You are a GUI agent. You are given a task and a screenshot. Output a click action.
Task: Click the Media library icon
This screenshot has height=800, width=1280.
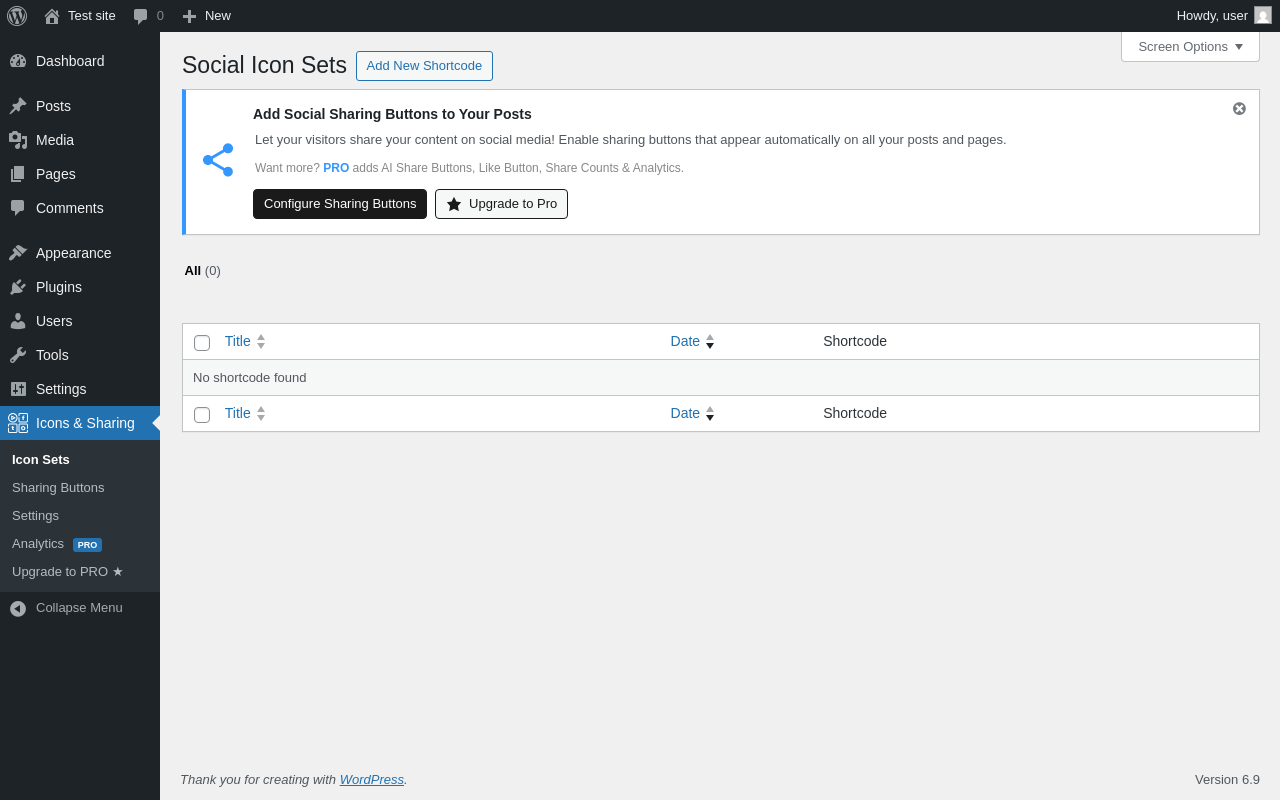click(x=18, y=140)
